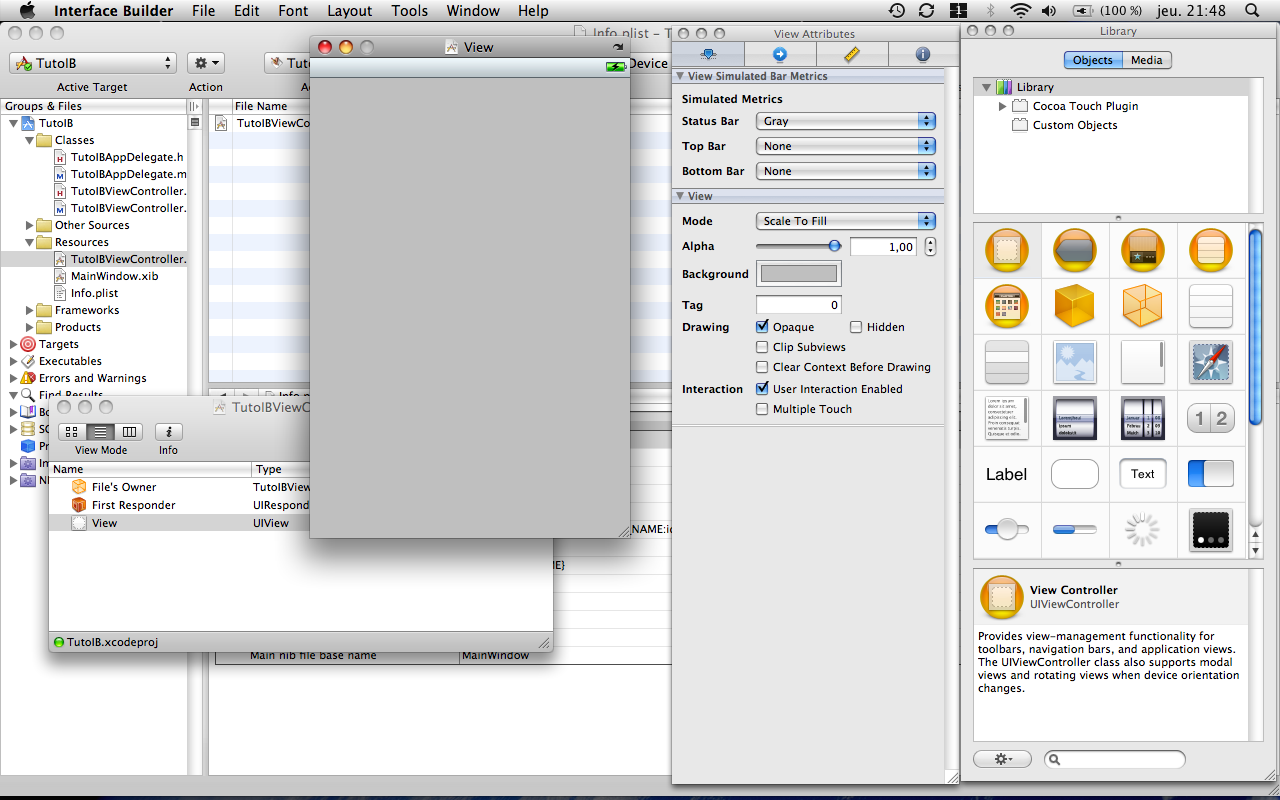The image size is (1280, 800).
Task: Select the Image View library item
Action: tap(1075, 362)
